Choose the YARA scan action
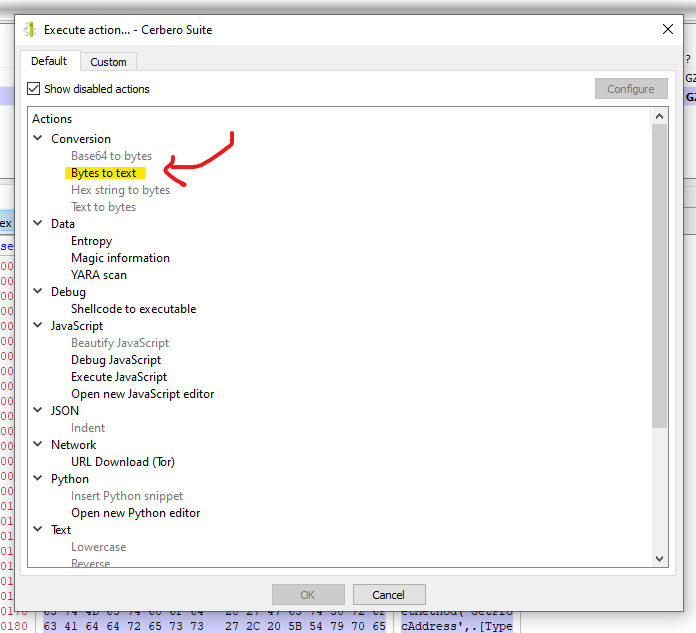The height and width of the screenshot is (633, 696). click(98, 275)
